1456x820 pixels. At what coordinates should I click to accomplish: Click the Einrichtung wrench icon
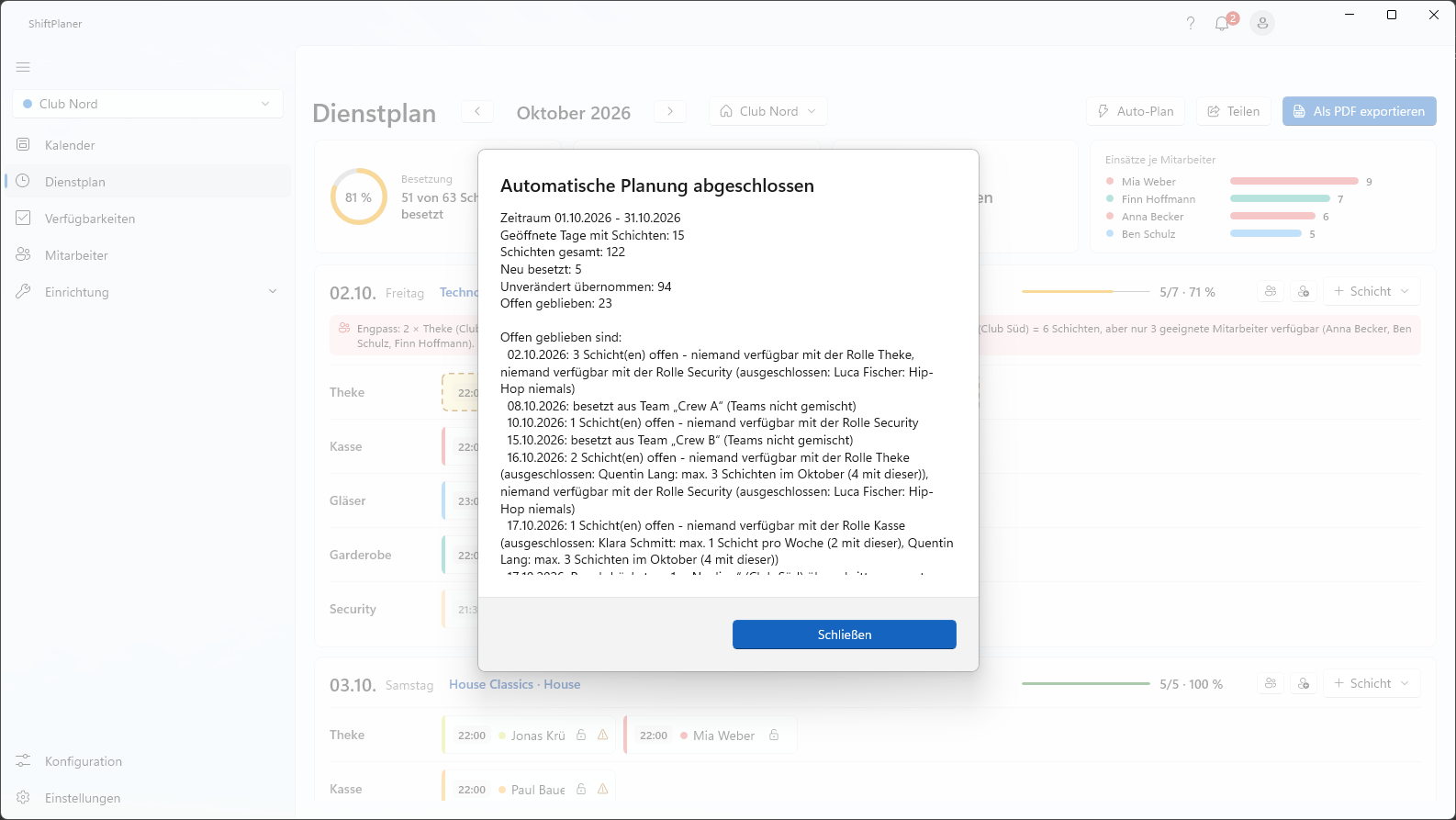click(x=23, y=291)
